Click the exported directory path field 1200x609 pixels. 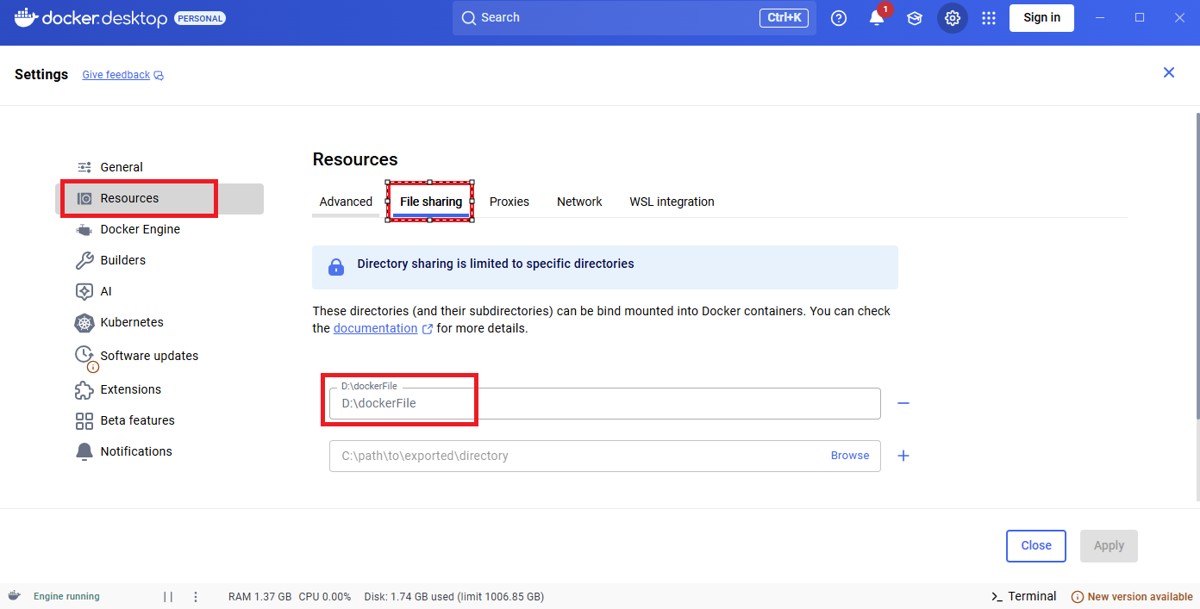point(575,455)
